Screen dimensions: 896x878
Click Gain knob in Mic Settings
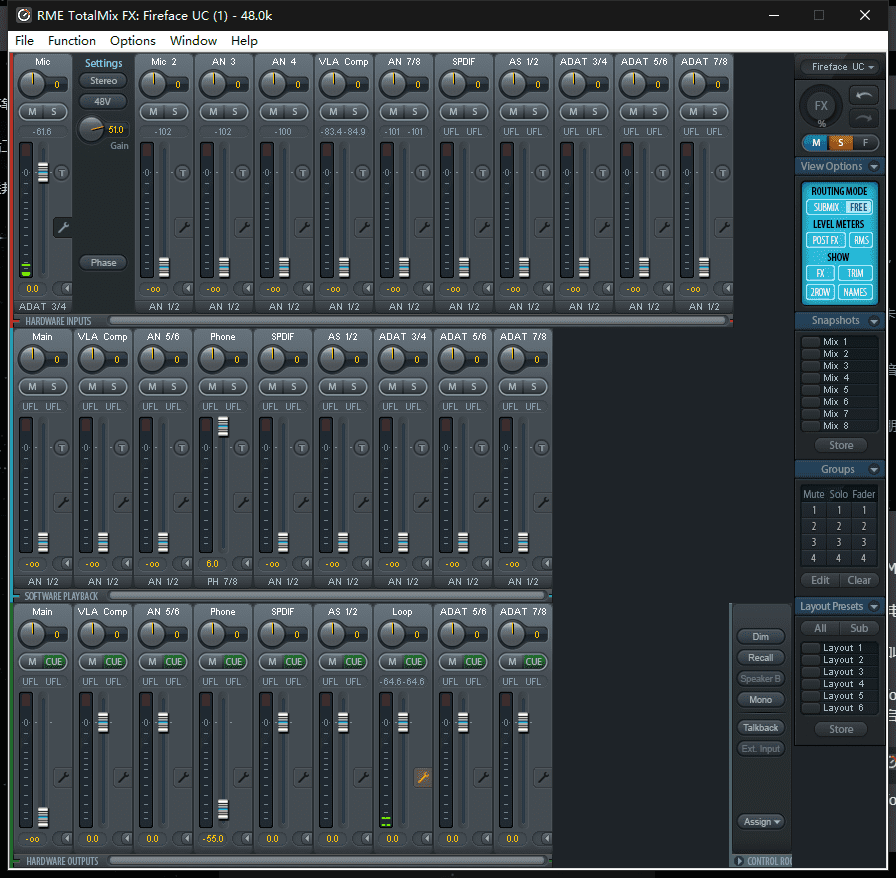pos(90,129)
